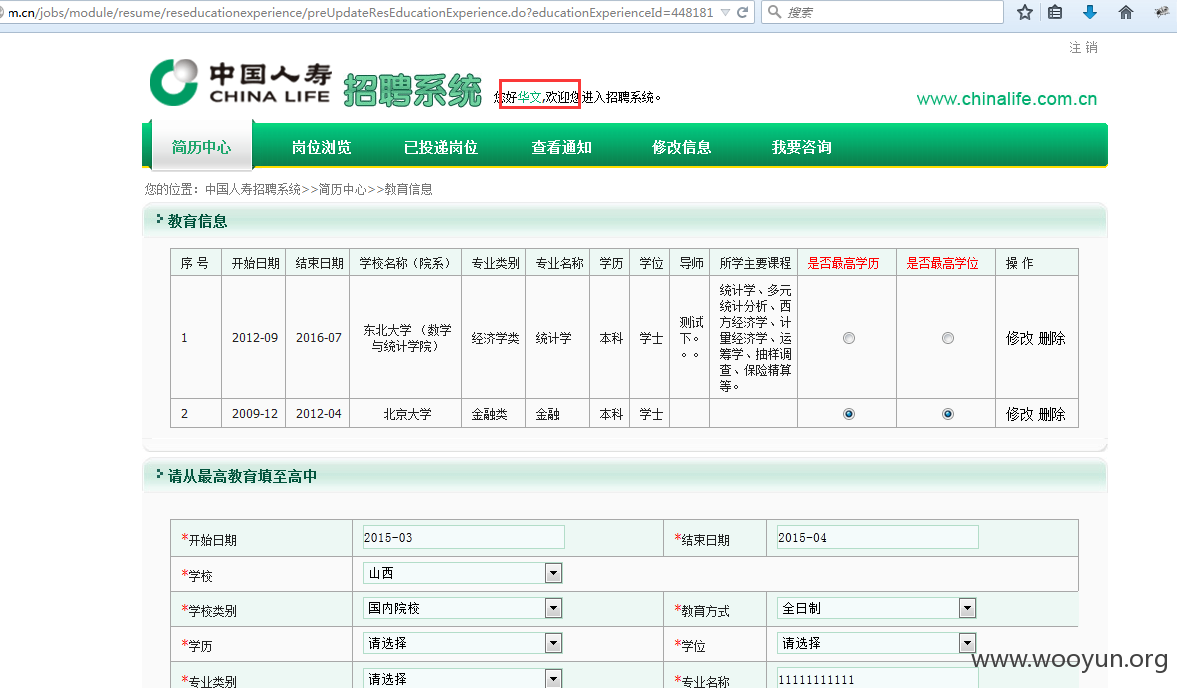Open 我要咨询 menu item
The height and width of the screenshot is (688, 1177).
(x=802, y=147)
